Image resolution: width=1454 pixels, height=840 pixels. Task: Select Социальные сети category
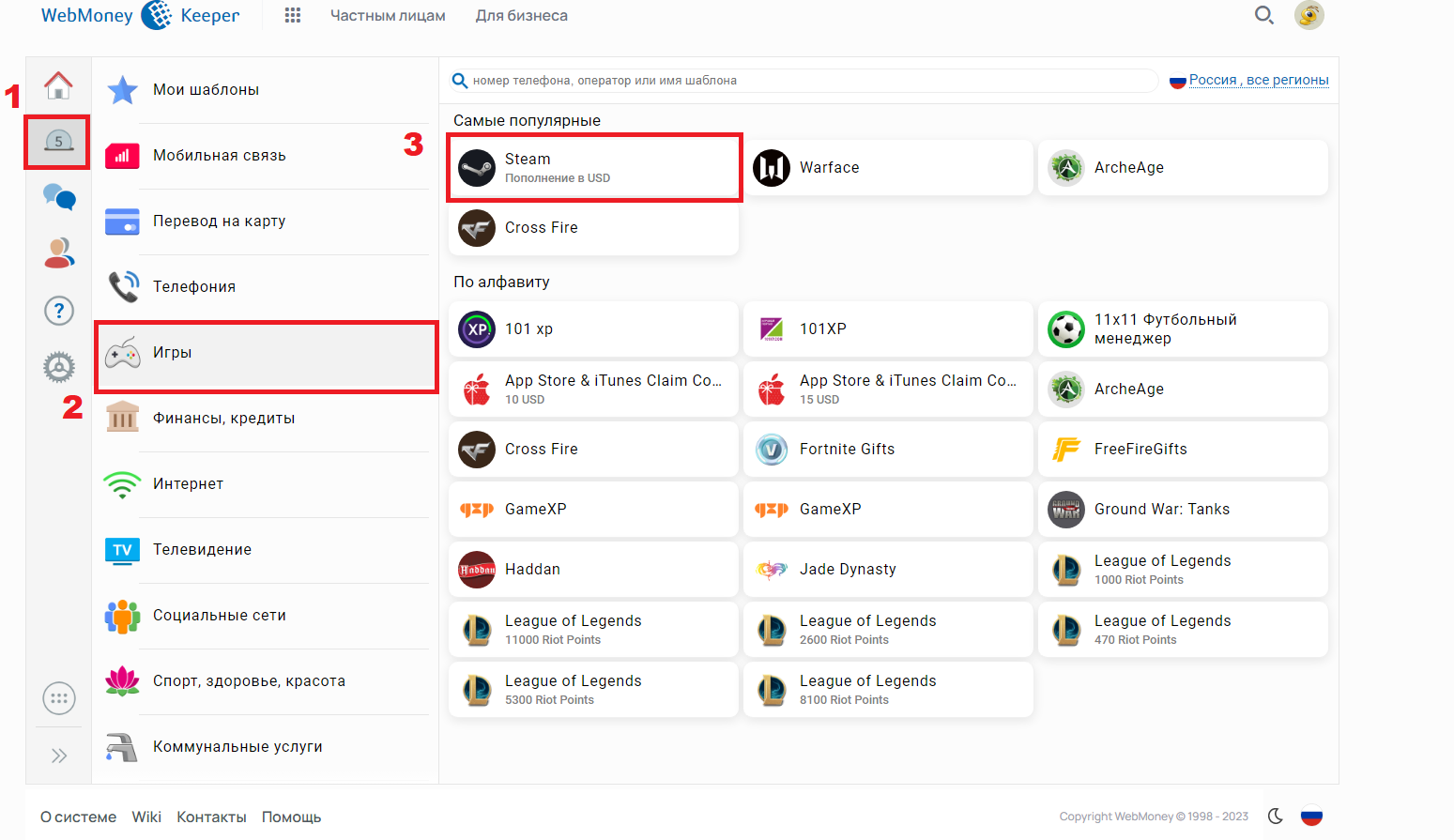(266, 616)
